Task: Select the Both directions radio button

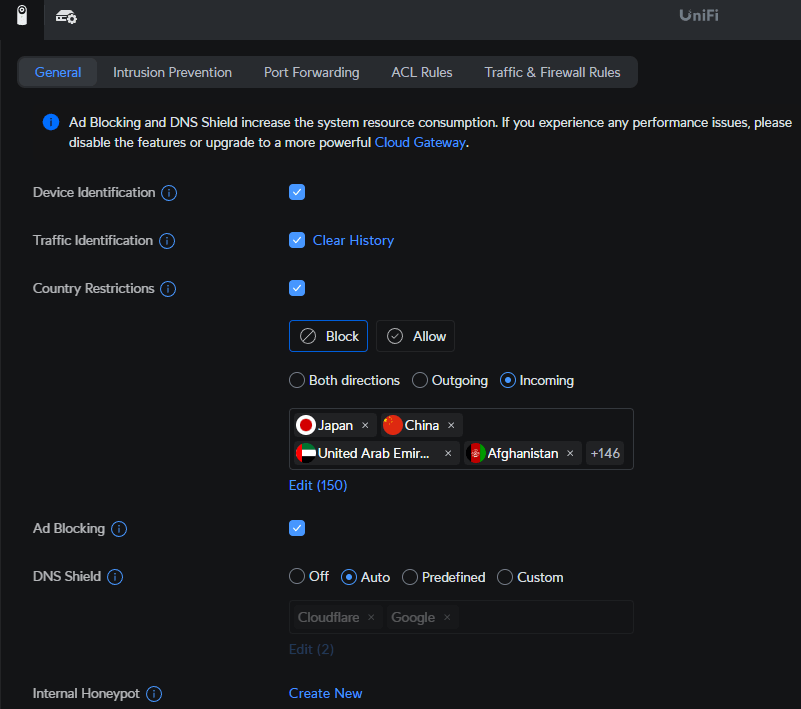Action: tap(297, 380)
